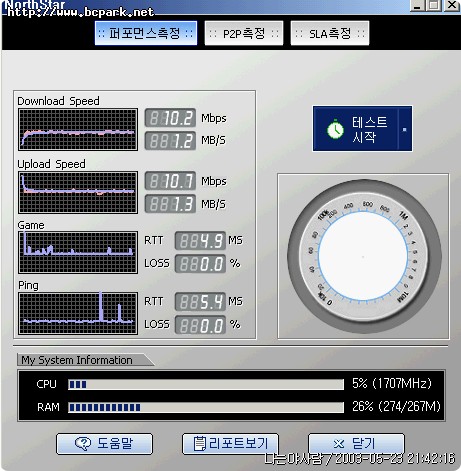Click the Upload Speed graph
The width and height of the screenshot is (461, 471).
(78, 192)
